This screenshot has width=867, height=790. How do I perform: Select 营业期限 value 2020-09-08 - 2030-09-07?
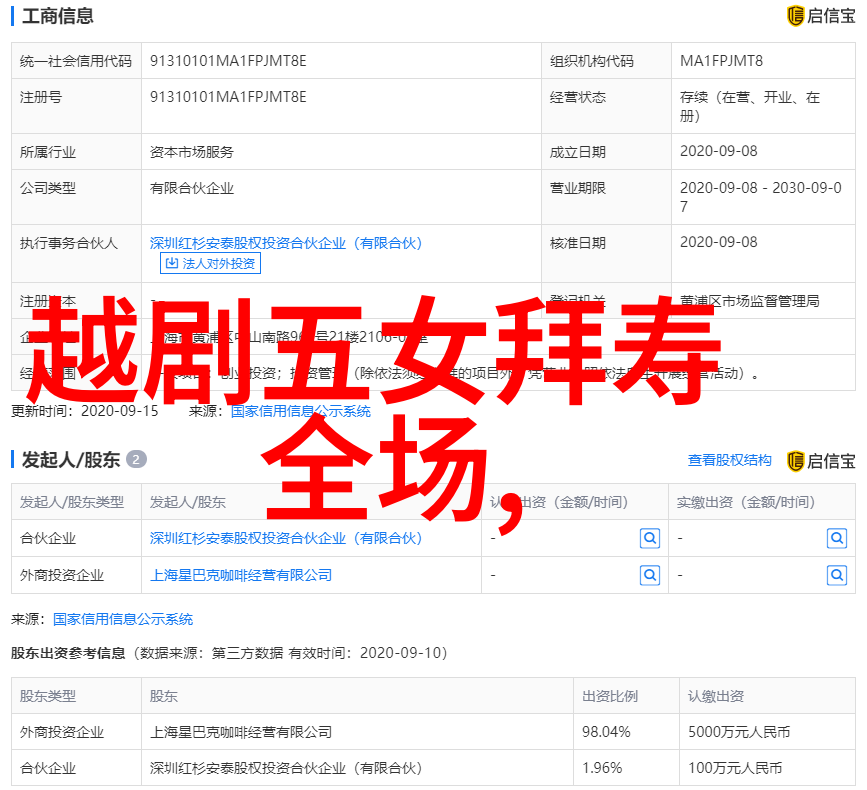click(x=760, y=197)
